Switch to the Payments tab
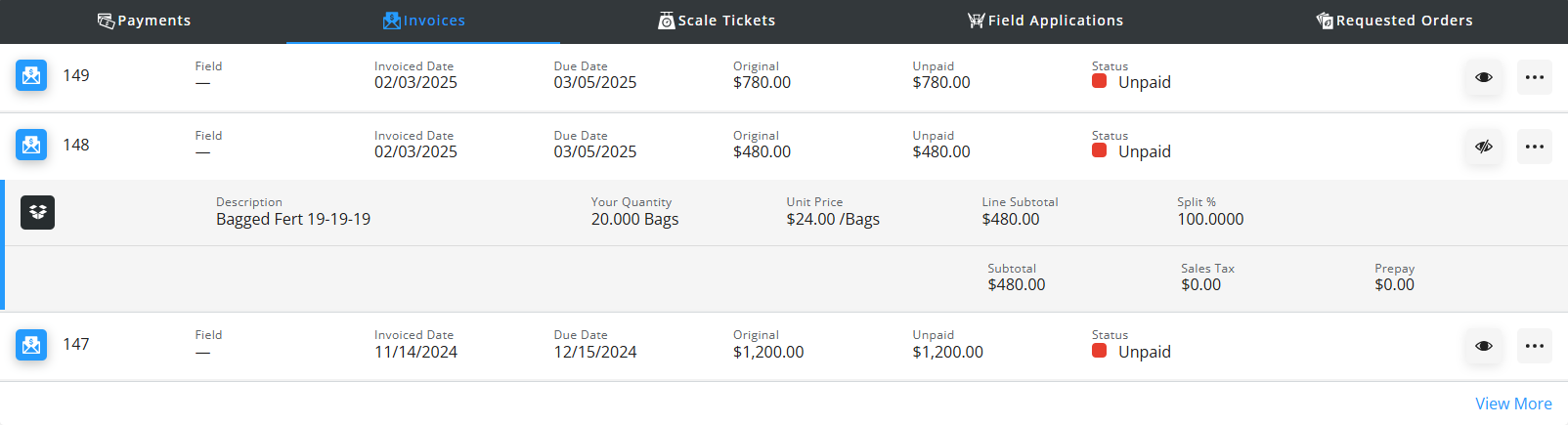 coord(154,21)
